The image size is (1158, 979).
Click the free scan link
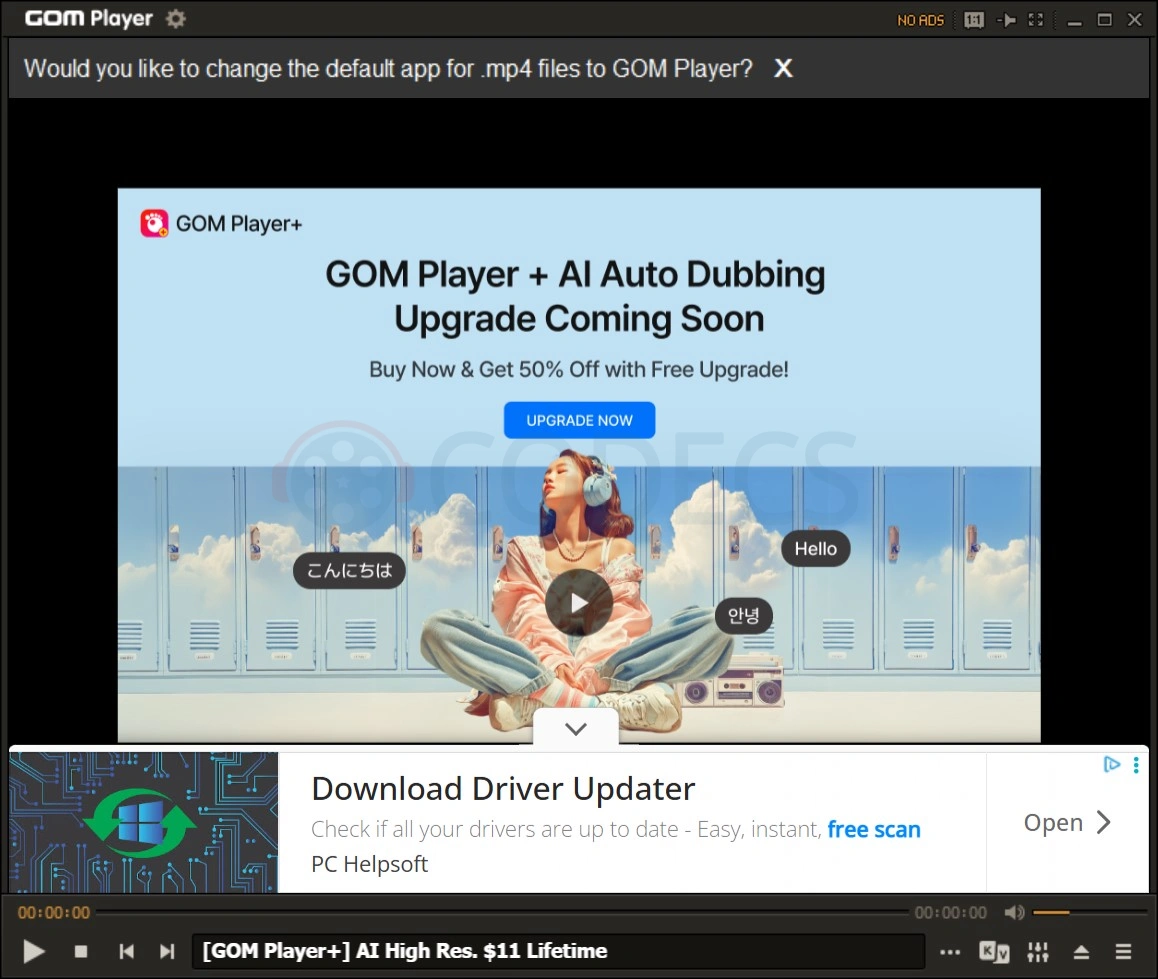click(x=874, y=829)
